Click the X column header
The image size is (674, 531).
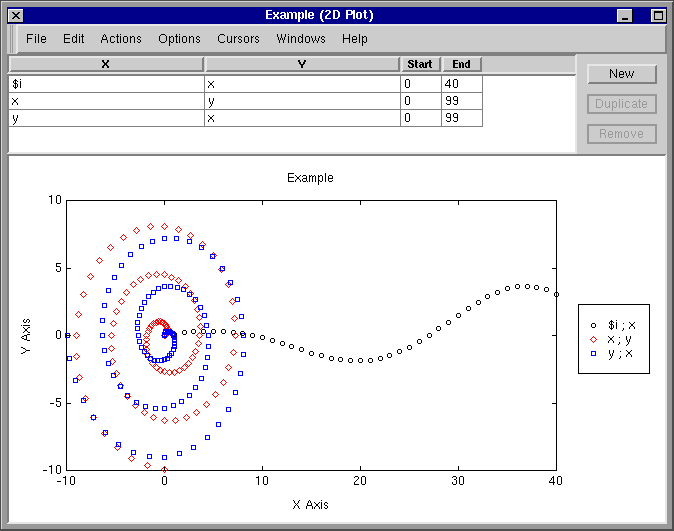click(106, 64)
